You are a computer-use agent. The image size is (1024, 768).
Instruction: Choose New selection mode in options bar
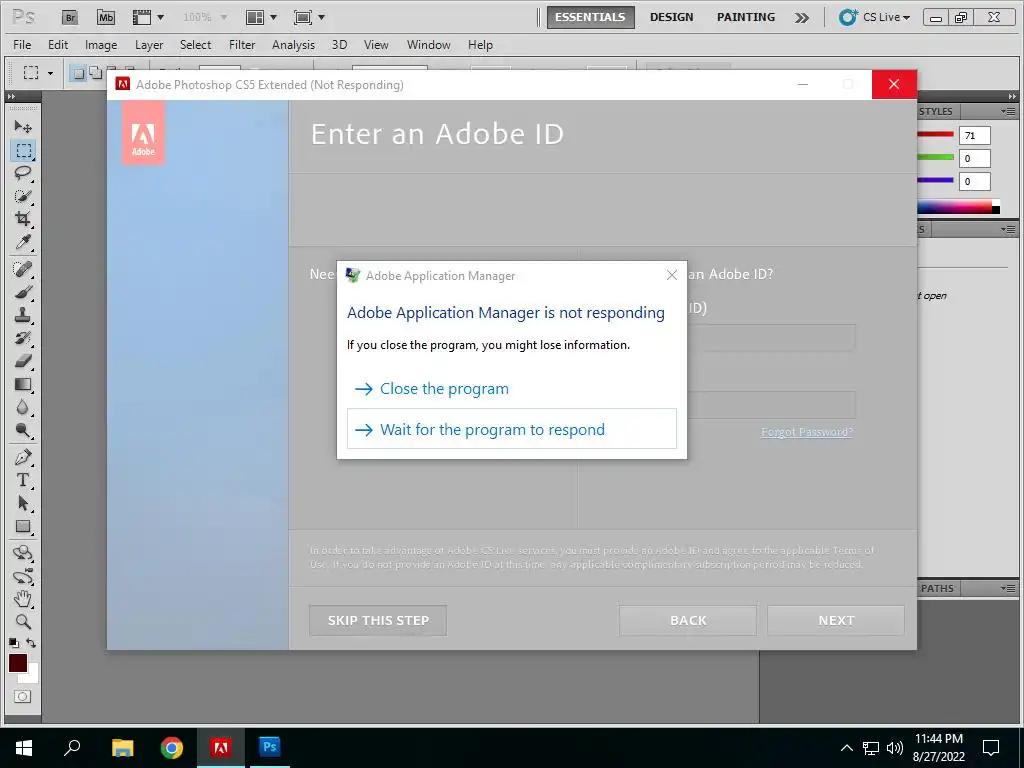click(78, 73)
